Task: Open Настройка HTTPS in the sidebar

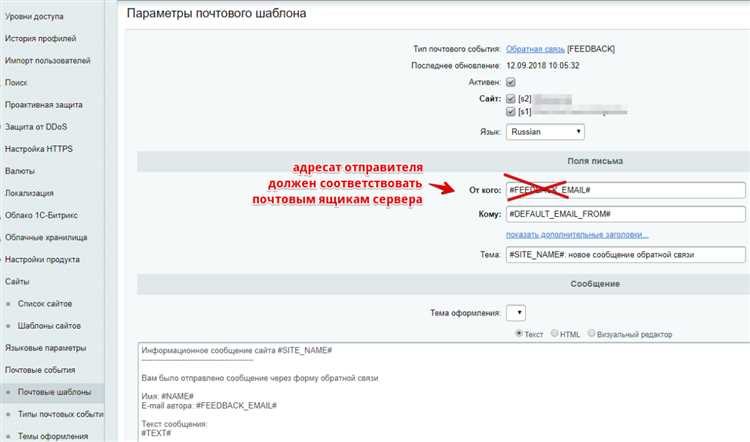Action: pos(39,149)
